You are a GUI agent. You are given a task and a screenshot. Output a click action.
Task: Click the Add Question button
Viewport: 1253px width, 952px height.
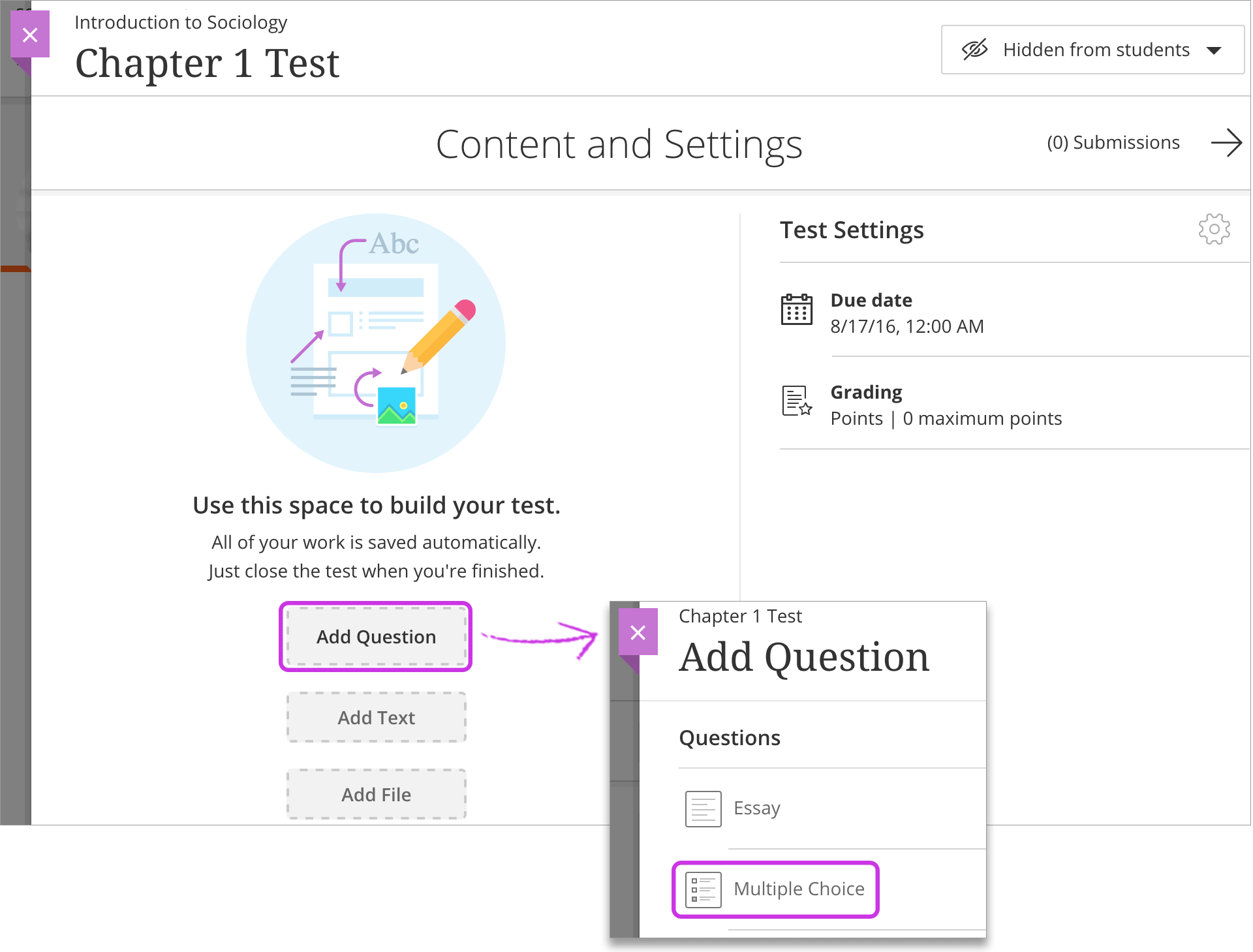coord(376,636)
